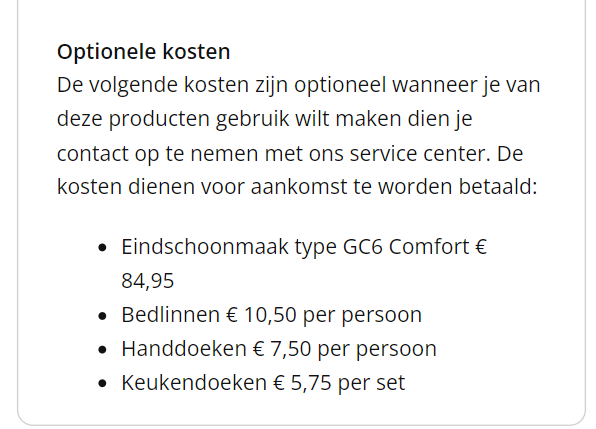The image size is (596, 429).
Task: Click the bullet before Keukendoeken
Action: [x=102, y=384]
